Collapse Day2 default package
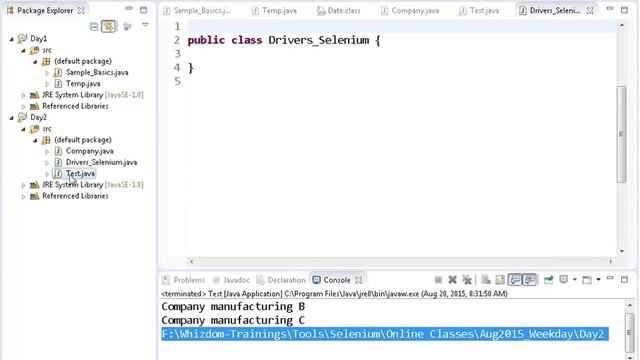Screen dimensions: 640x360 coord(35,140)
